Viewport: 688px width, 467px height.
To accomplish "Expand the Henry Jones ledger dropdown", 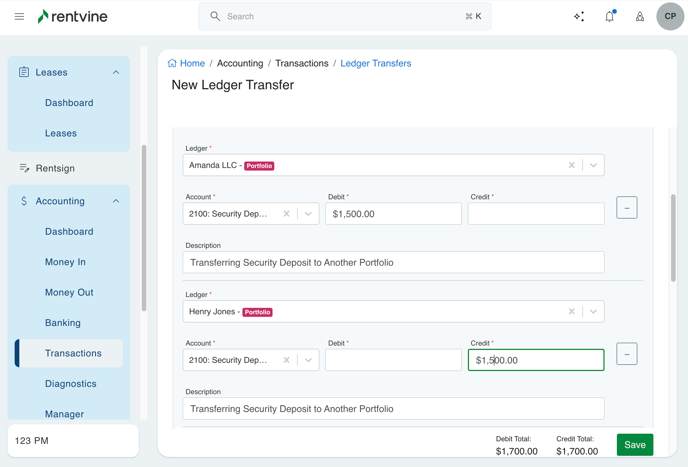I will click(593, 311).
